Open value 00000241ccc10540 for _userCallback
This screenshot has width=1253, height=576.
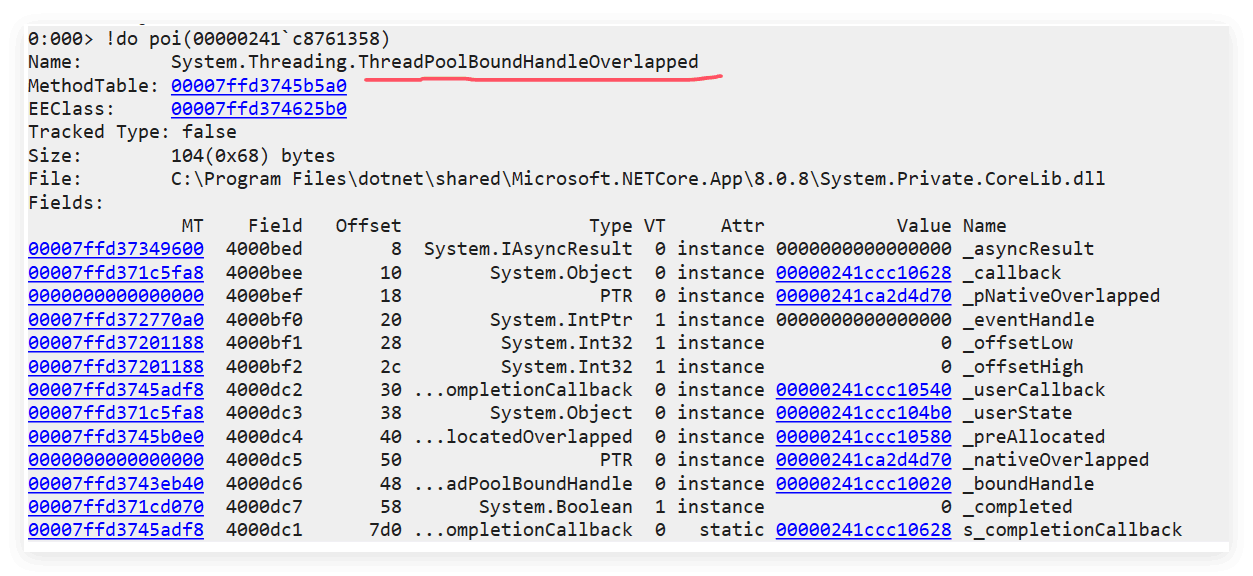863,390
